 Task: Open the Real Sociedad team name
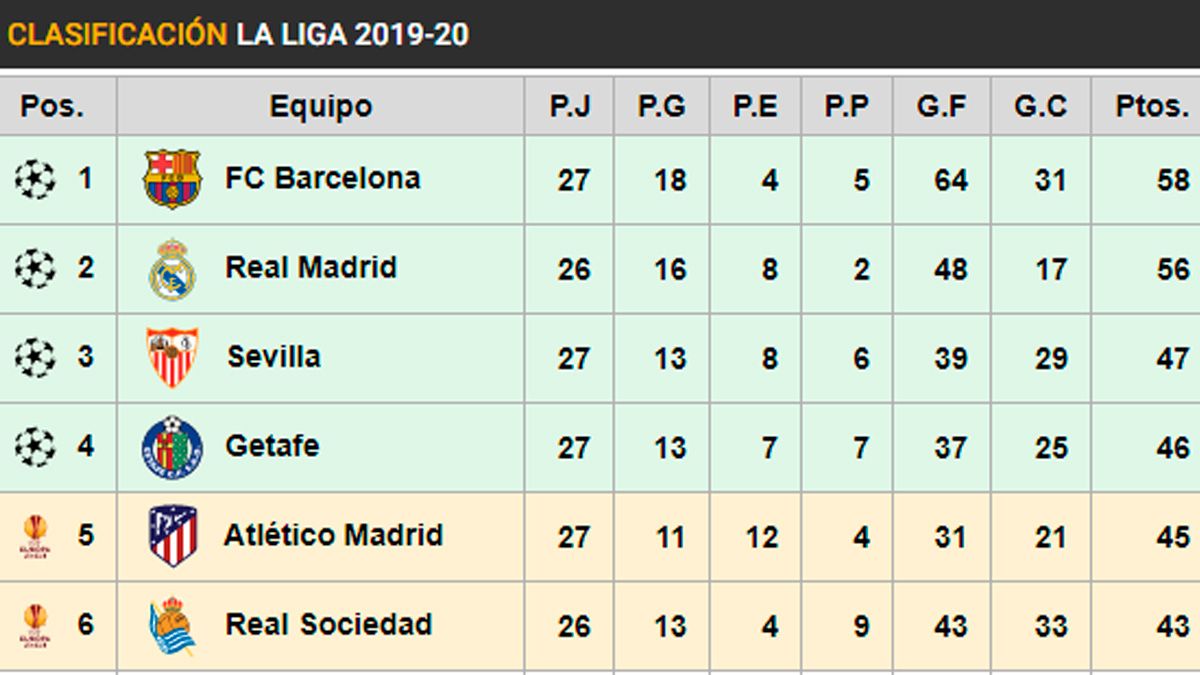tap(329, 625)
